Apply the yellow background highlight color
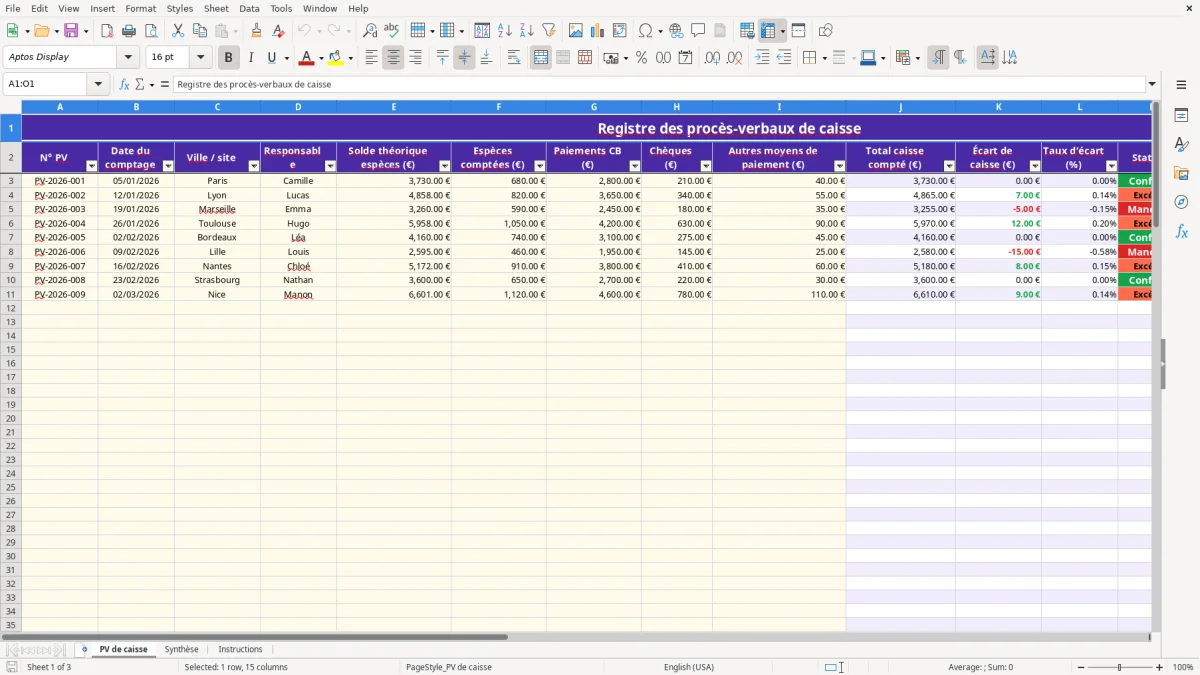The width and height of the screenshot is (1200, 675). (336, 58)
